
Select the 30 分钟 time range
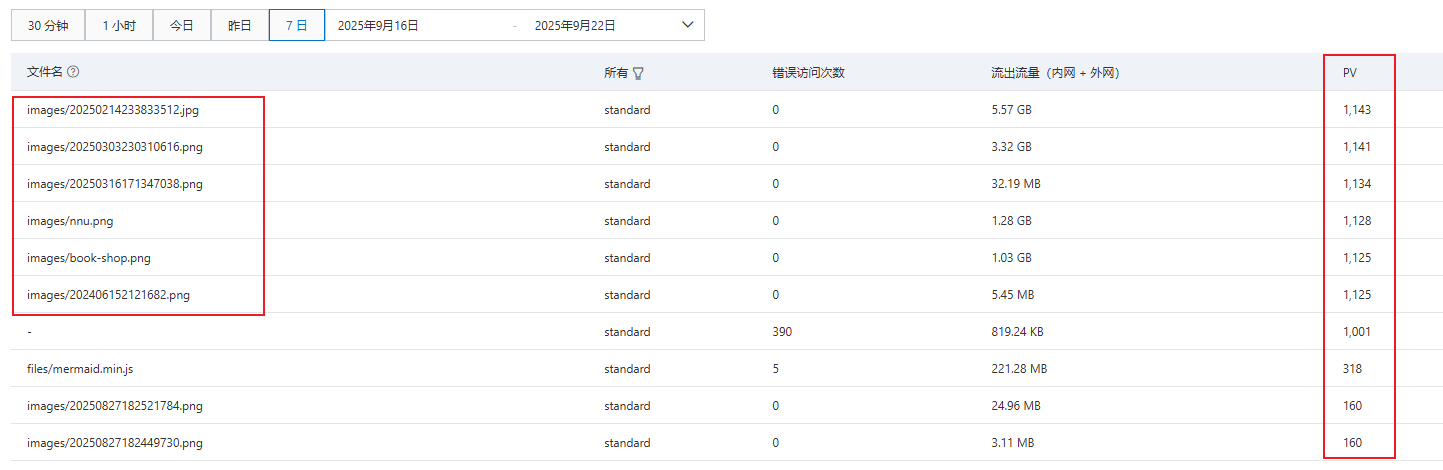click(48, 26)
